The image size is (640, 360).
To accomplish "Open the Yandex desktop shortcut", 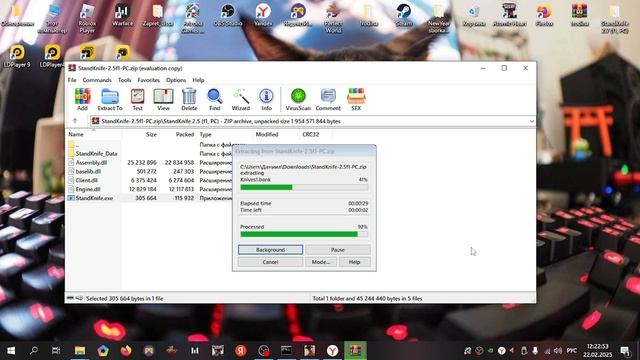I will click(x=263, y=16).
